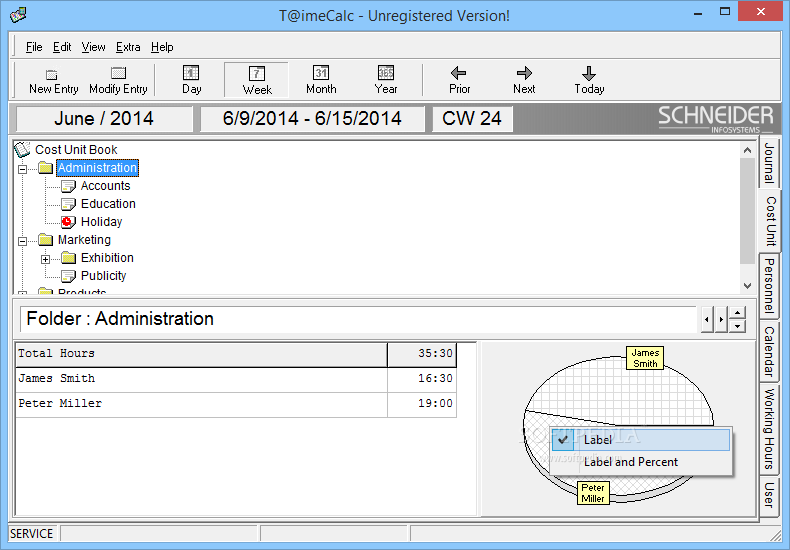This screenshot has width=790, height=550.
Task: Select Exhibition in the tree
Action: (x=107, y=258)
